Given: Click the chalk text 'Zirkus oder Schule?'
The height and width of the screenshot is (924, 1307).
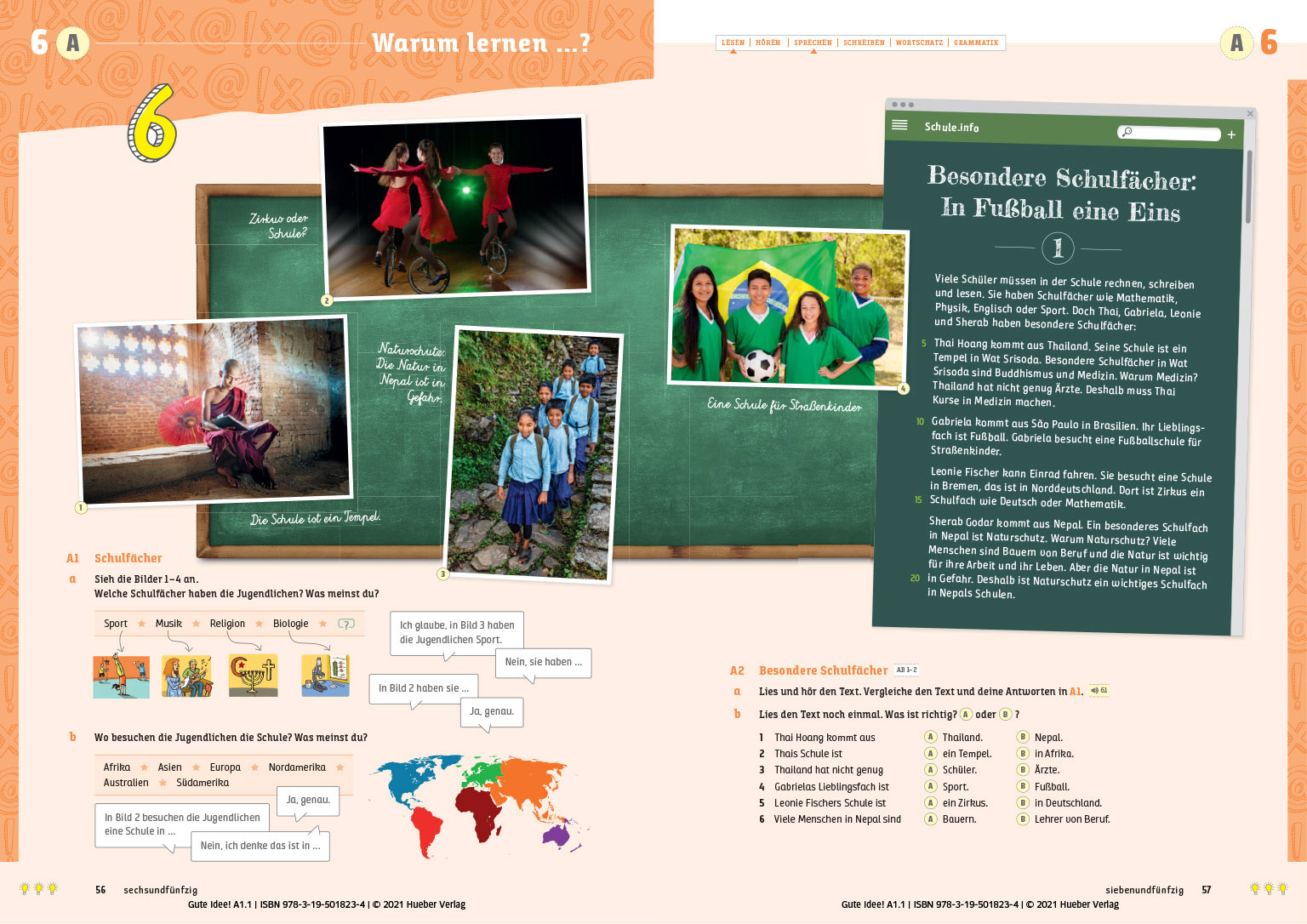Looking at the screenshot, I should pyautogui.click(x=279, y=225).
